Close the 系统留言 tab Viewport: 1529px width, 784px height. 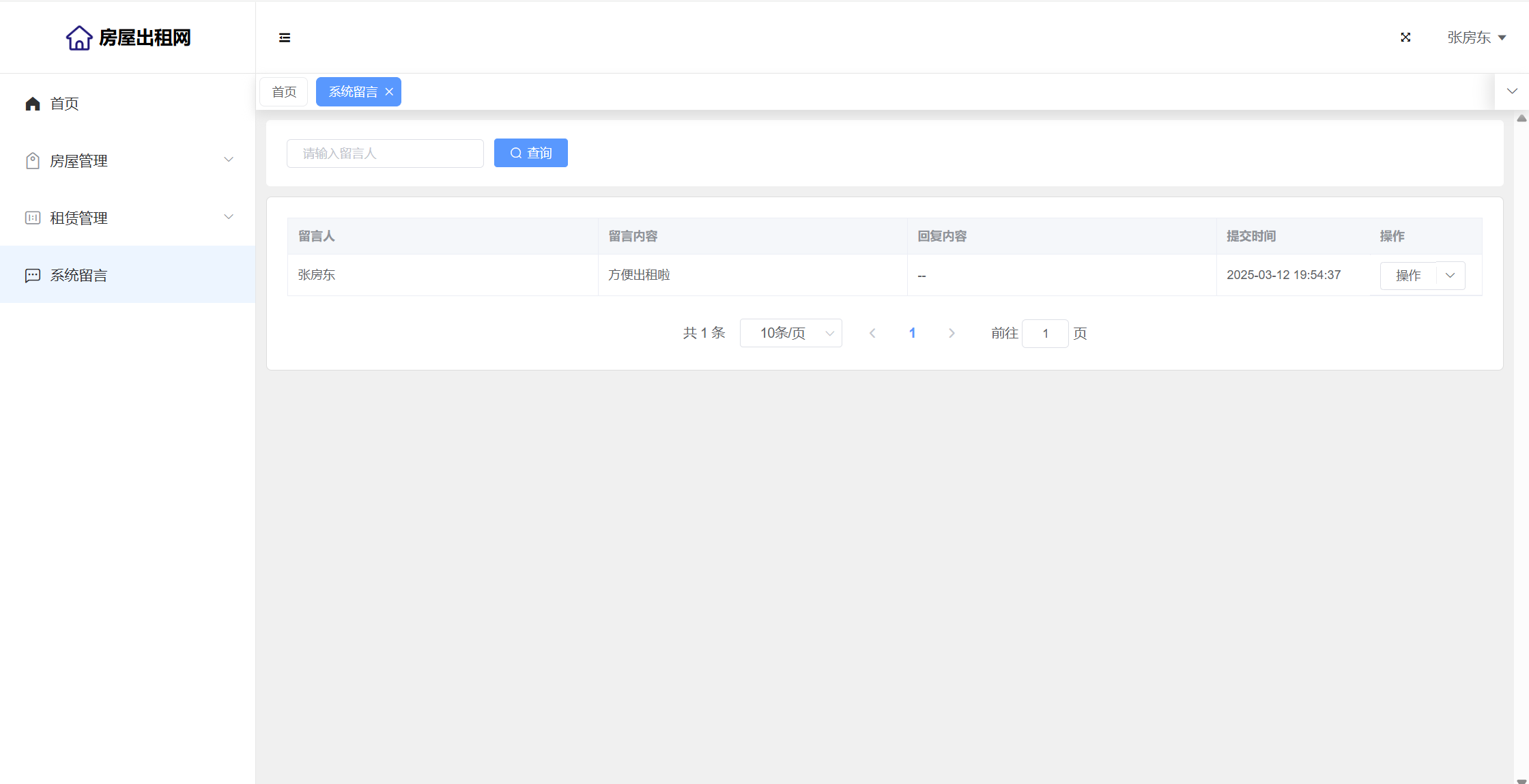pyautogui.click(x=389, y=92)
